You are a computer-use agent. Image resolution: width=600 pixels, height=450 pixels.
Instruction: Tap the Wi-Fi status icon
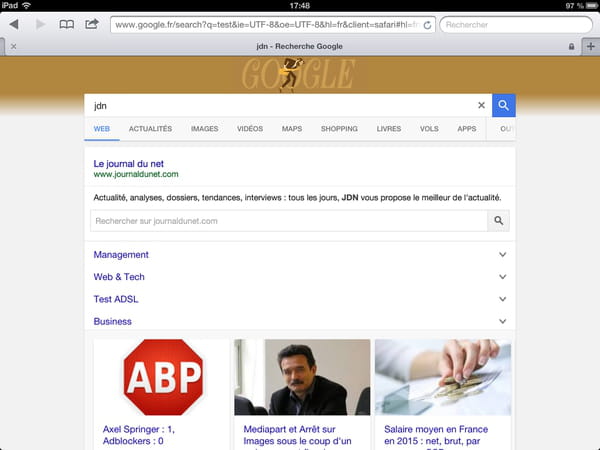coord(26,5)
